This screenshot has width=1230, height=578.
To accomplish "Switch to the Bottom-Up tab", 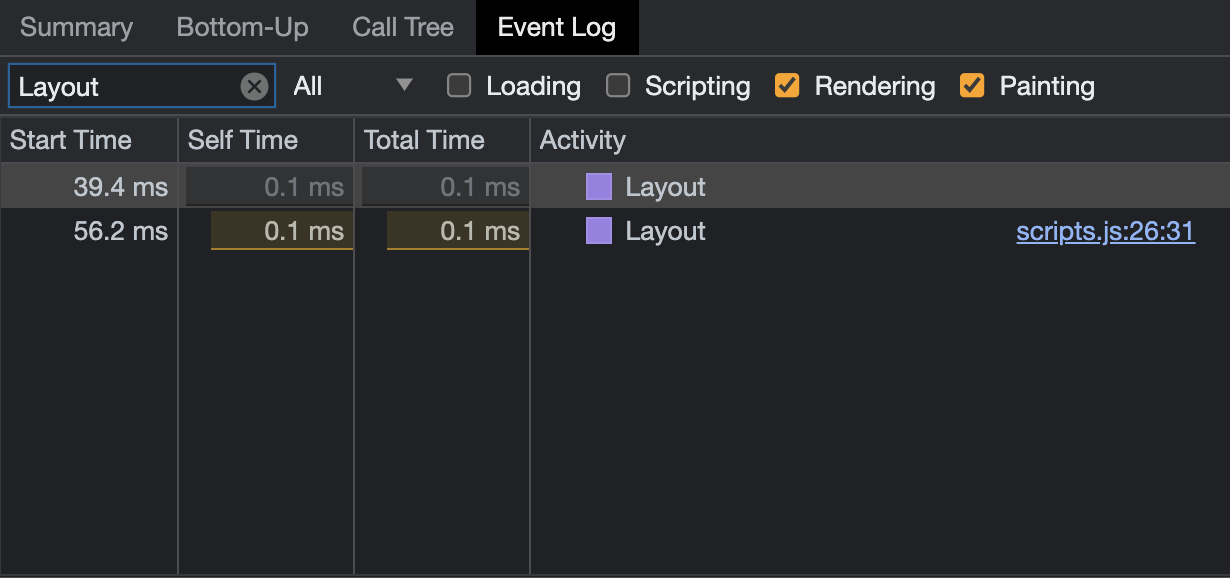I will (242, 27).
